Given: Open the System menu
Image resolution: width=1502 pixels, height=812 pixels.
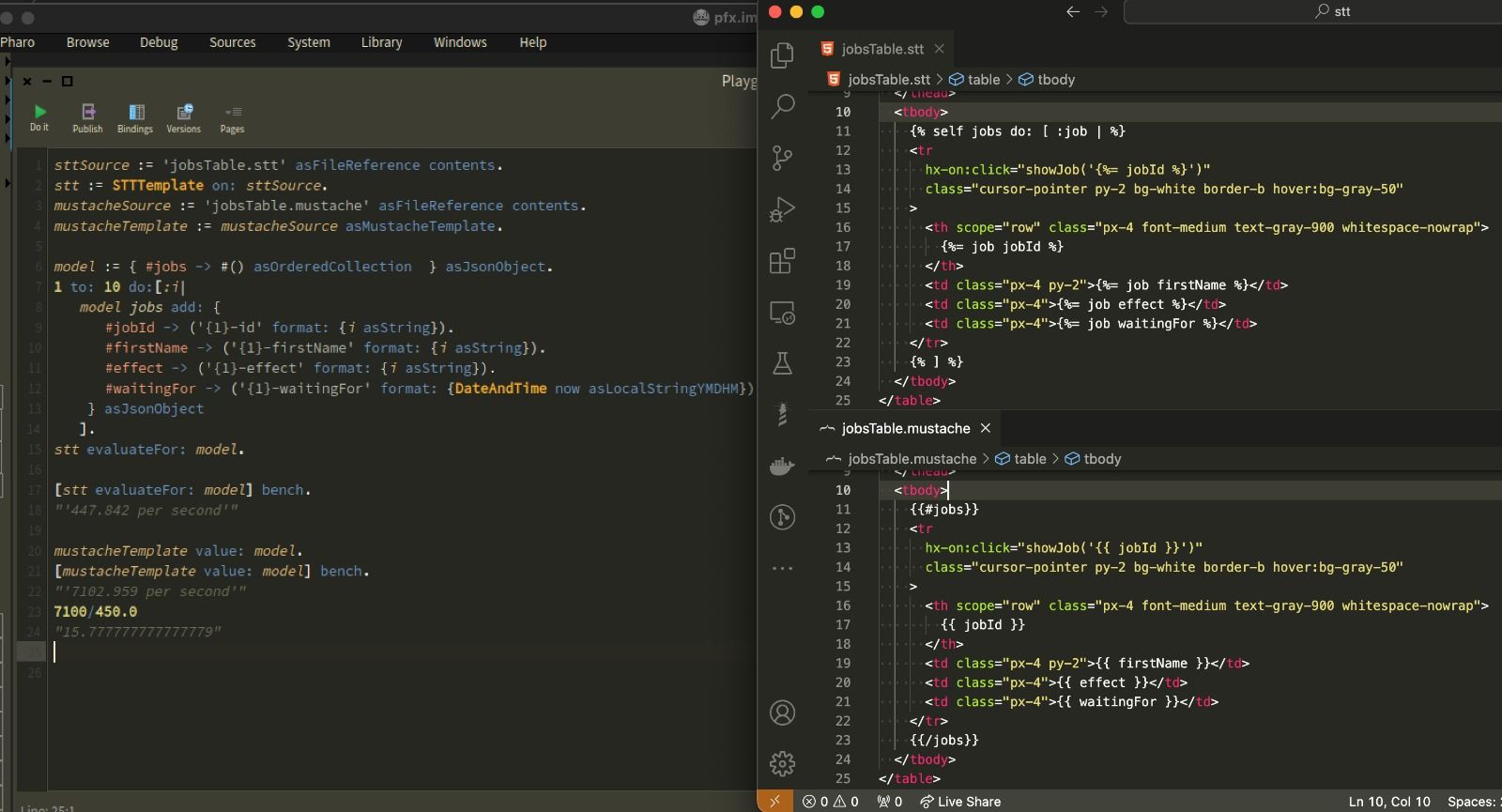Looking at the screenshot, I should click(309, 42).
